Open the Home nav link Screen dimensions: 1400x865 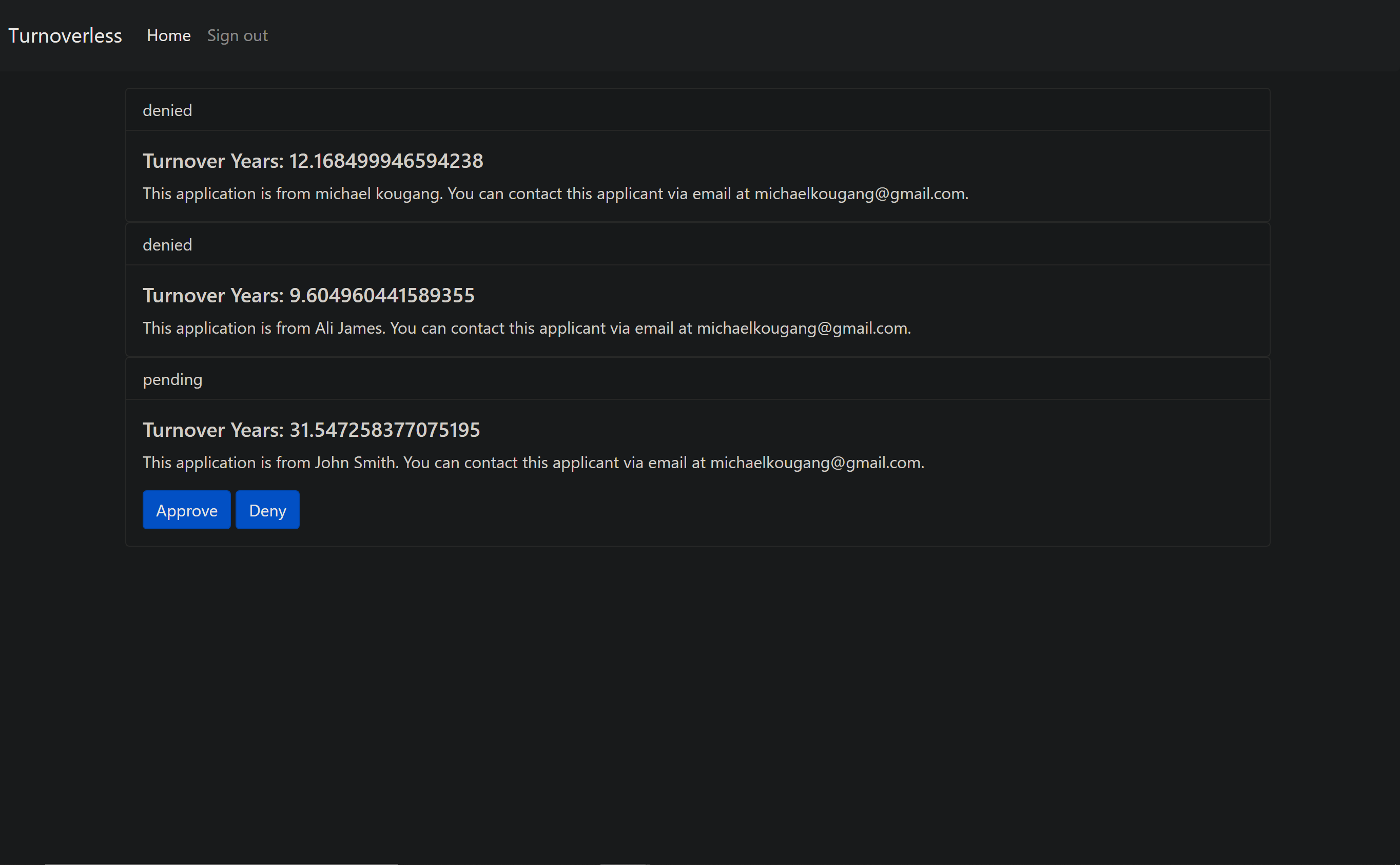click(x=168, y=35)
